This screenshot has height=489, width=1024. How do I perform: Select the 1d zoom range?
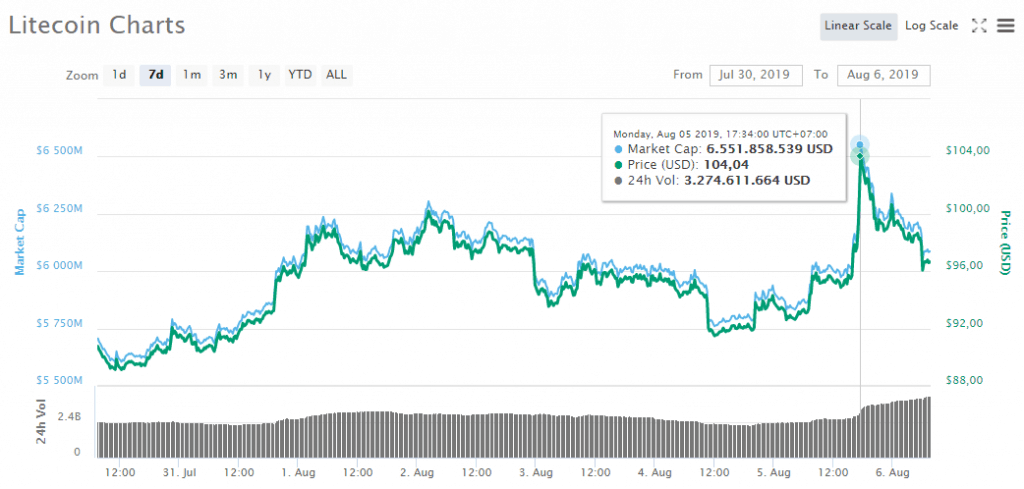pos(119,75)
